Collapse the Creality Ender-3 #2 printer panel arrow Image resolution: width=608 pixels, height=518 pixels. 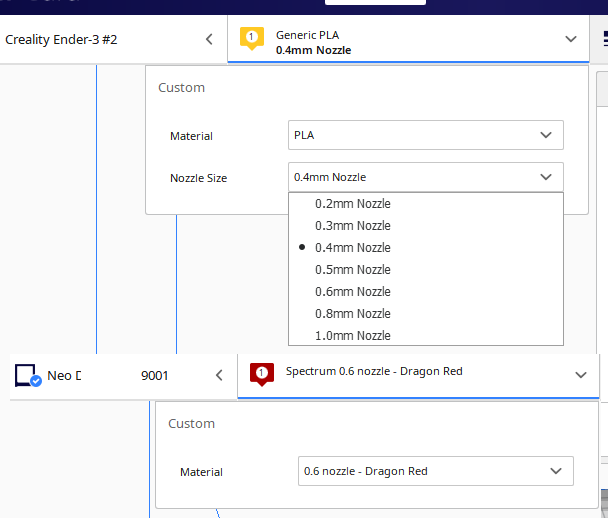pos(209,39)
